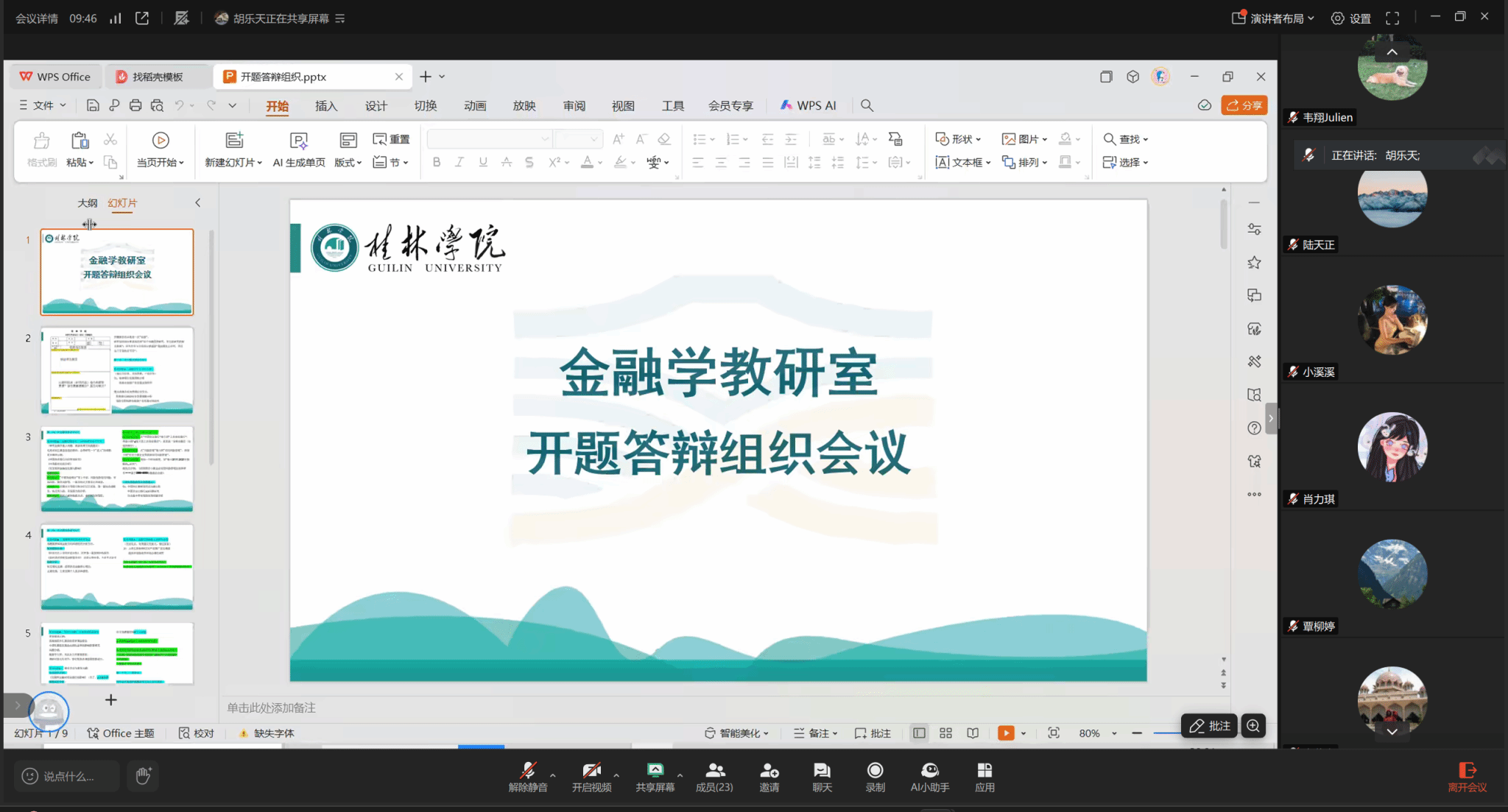Switch to the 大纲 outline tab
This screenshot has height=812, width=1508.
click(x=88, y=203)
